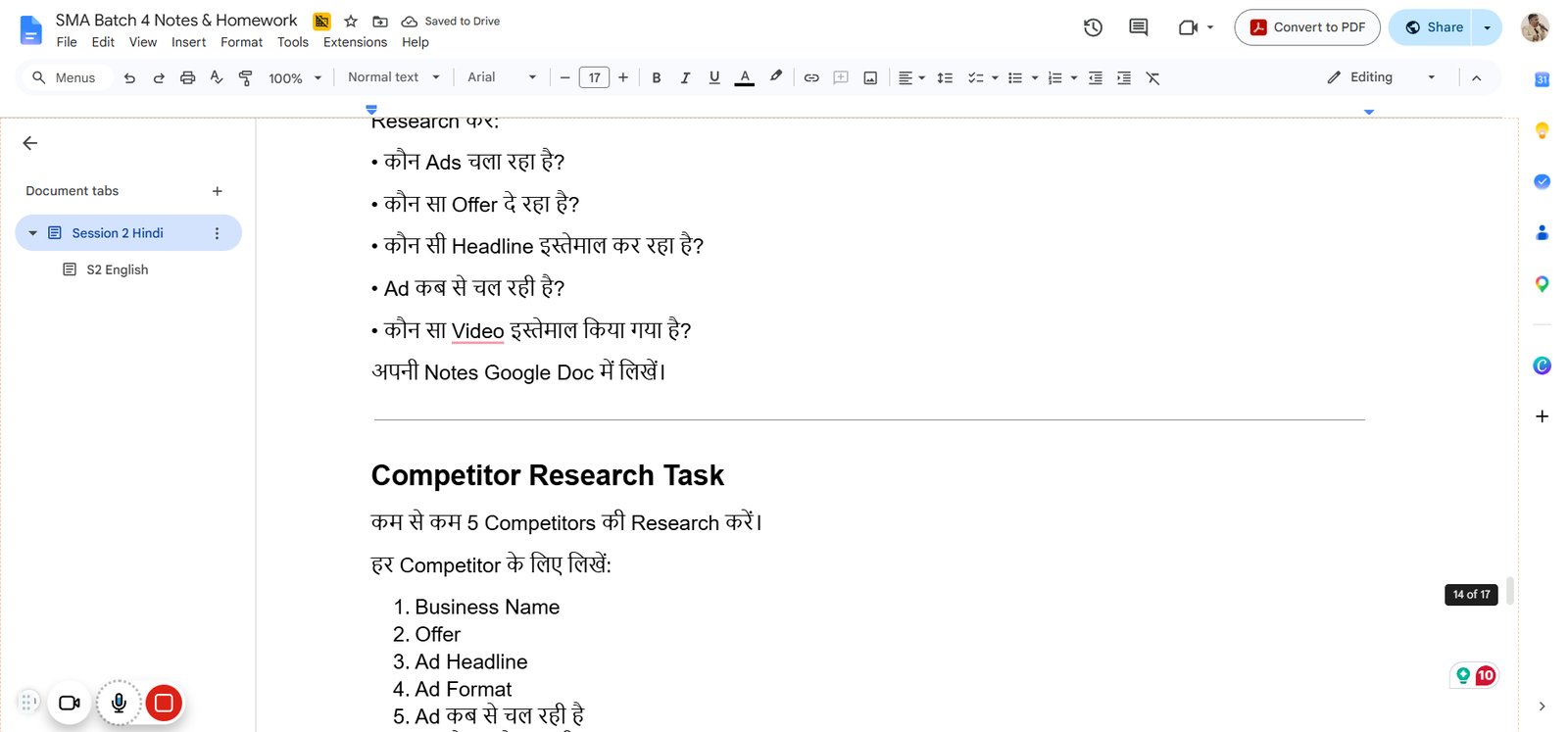Activate the Paint format roller
Image resolution: width=1568 pixels, height=732 pixels.
click(x=246, y=78)
